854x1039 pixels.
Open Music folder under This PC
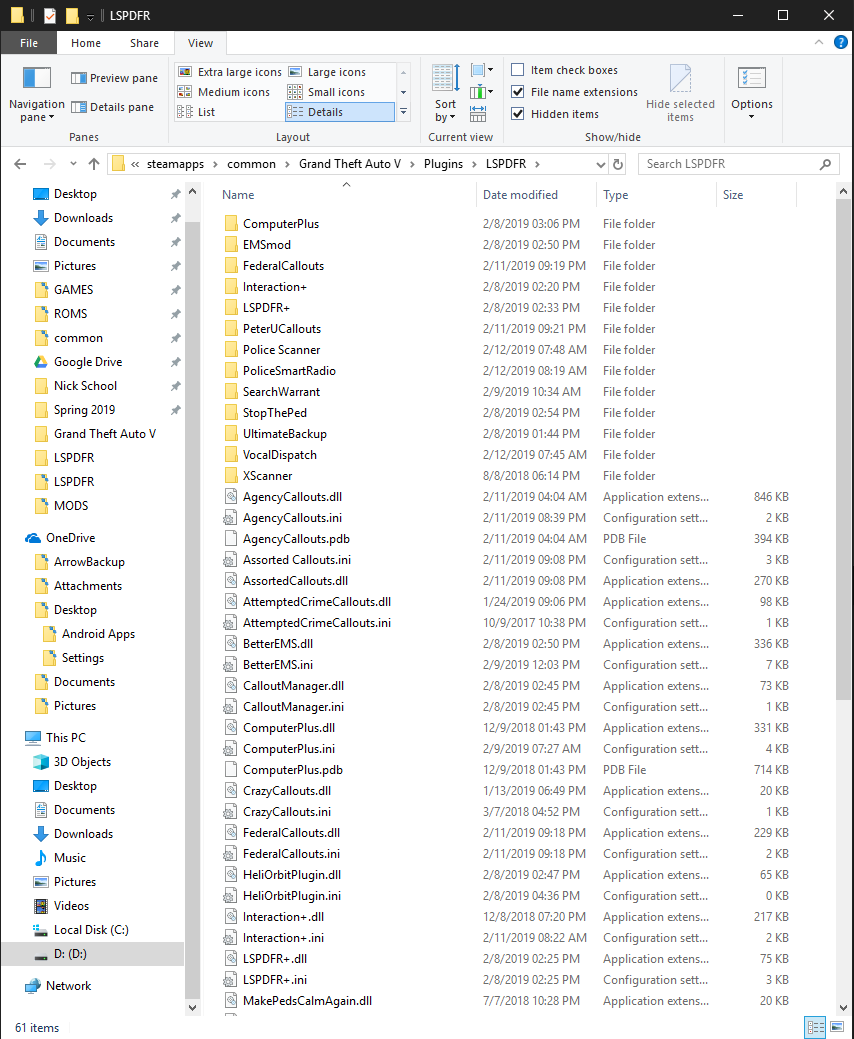[70, 858]
